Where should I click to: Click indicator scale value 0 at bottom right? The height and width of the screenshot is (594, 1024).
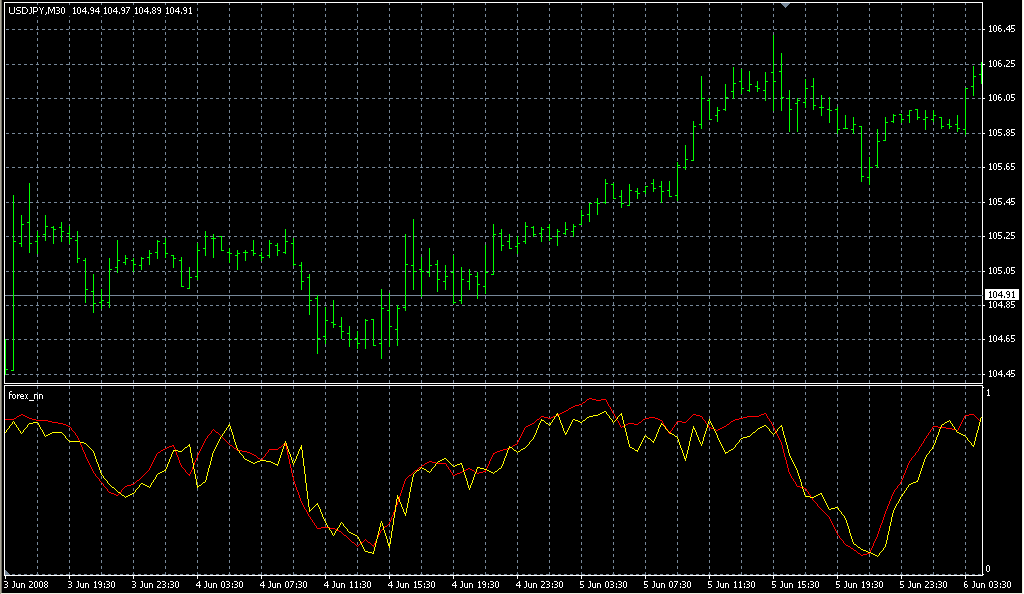[988, 569]
